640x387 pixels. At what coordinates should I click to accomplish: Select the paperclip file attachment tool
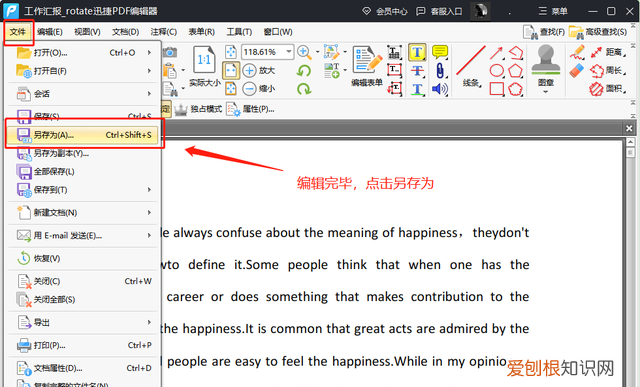pos(440,71)
